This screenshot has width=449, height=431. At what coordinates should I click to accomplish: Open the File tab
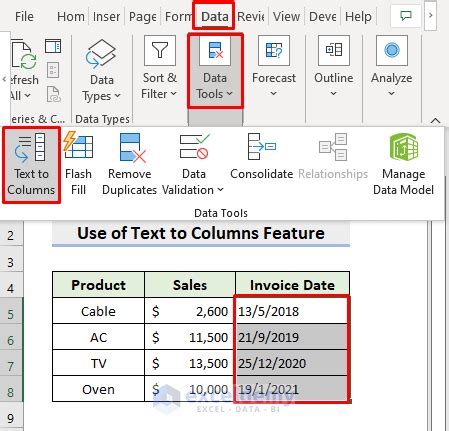click(x=24, y=16)
